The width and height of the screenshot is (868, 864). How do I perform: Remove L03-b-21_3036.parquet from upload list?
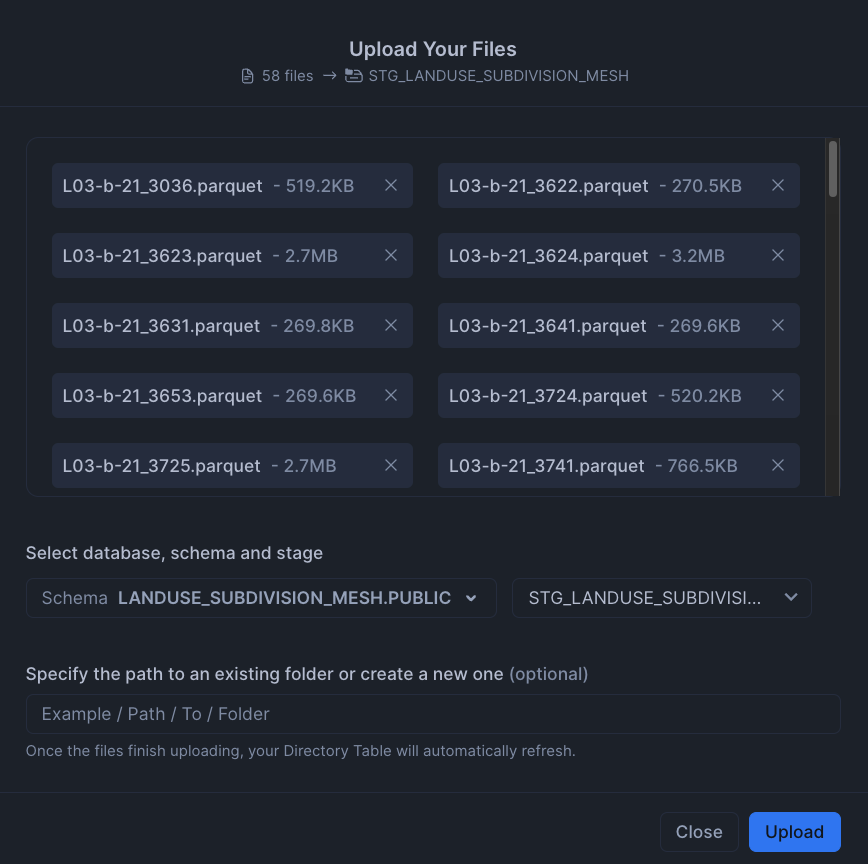[391, 185]
